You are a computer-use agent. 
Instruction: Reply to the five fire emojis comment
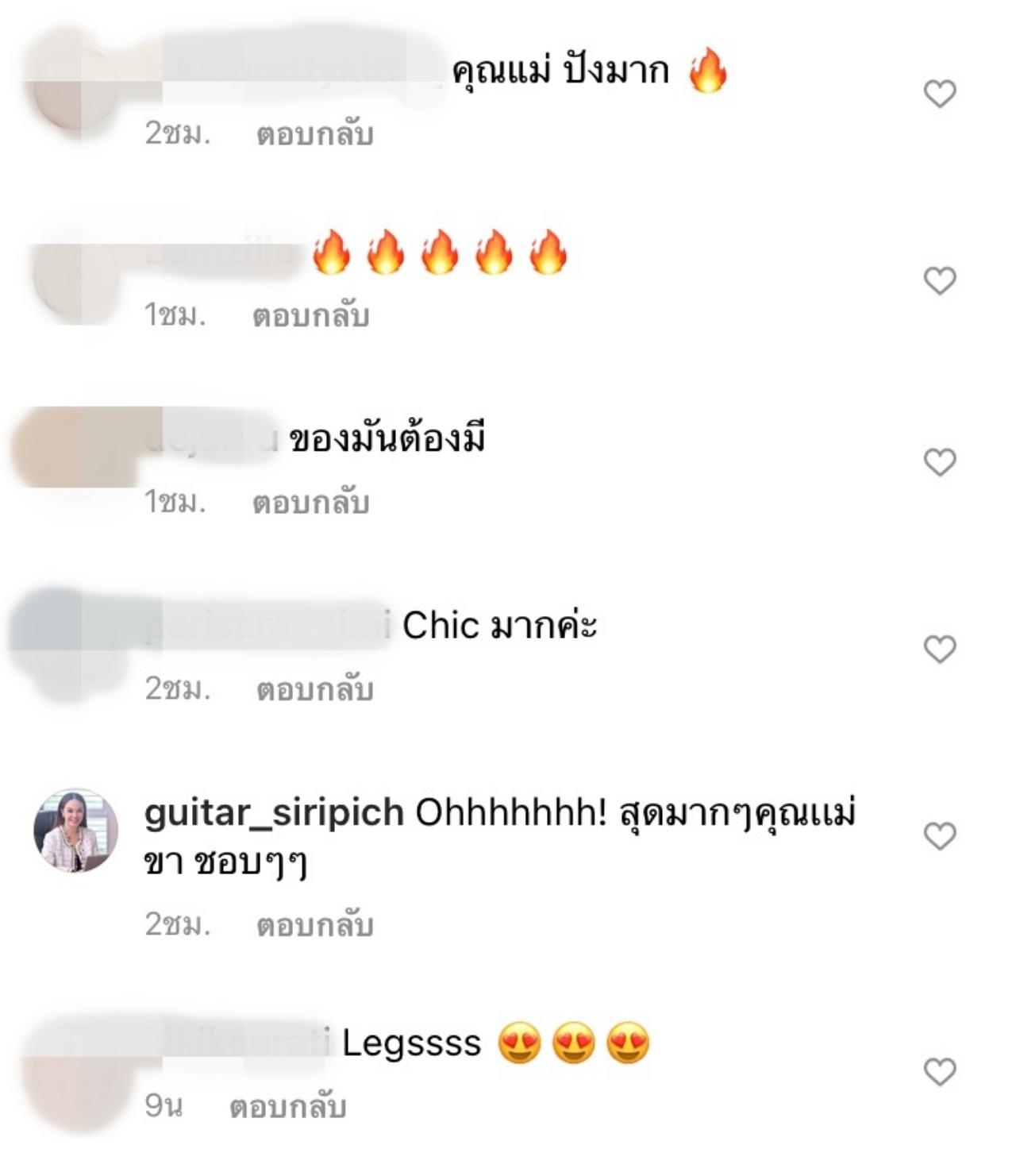311,315
